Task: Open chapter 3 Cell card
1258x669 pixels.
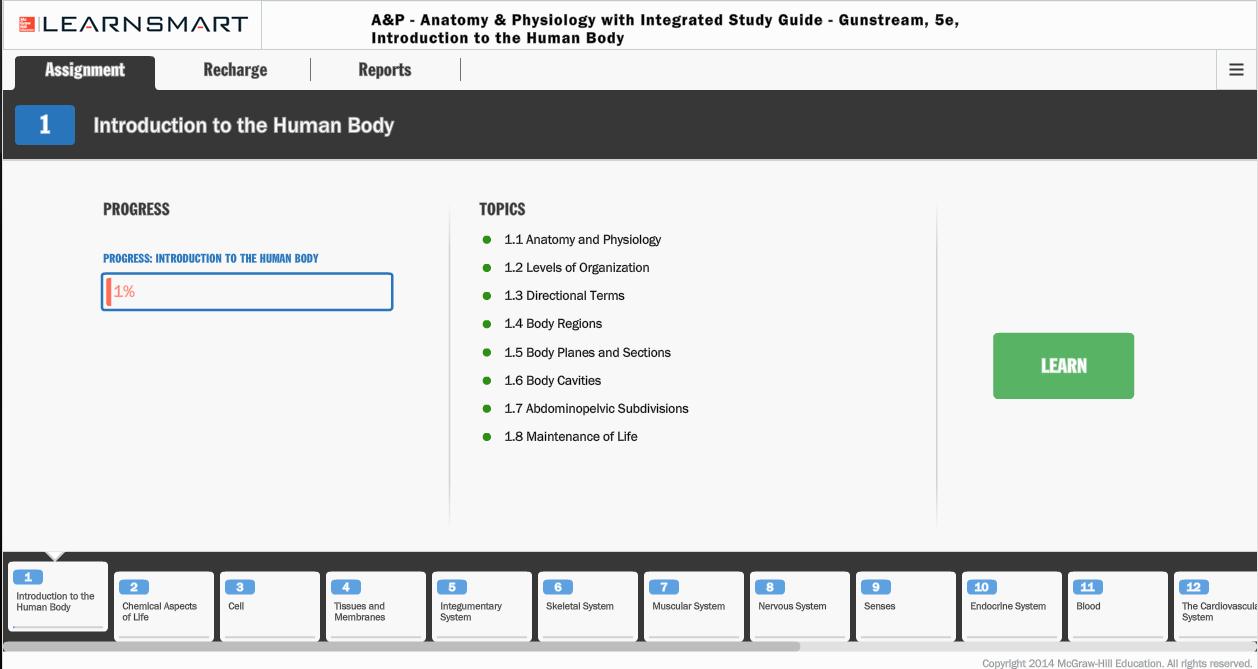Action: 270,605
